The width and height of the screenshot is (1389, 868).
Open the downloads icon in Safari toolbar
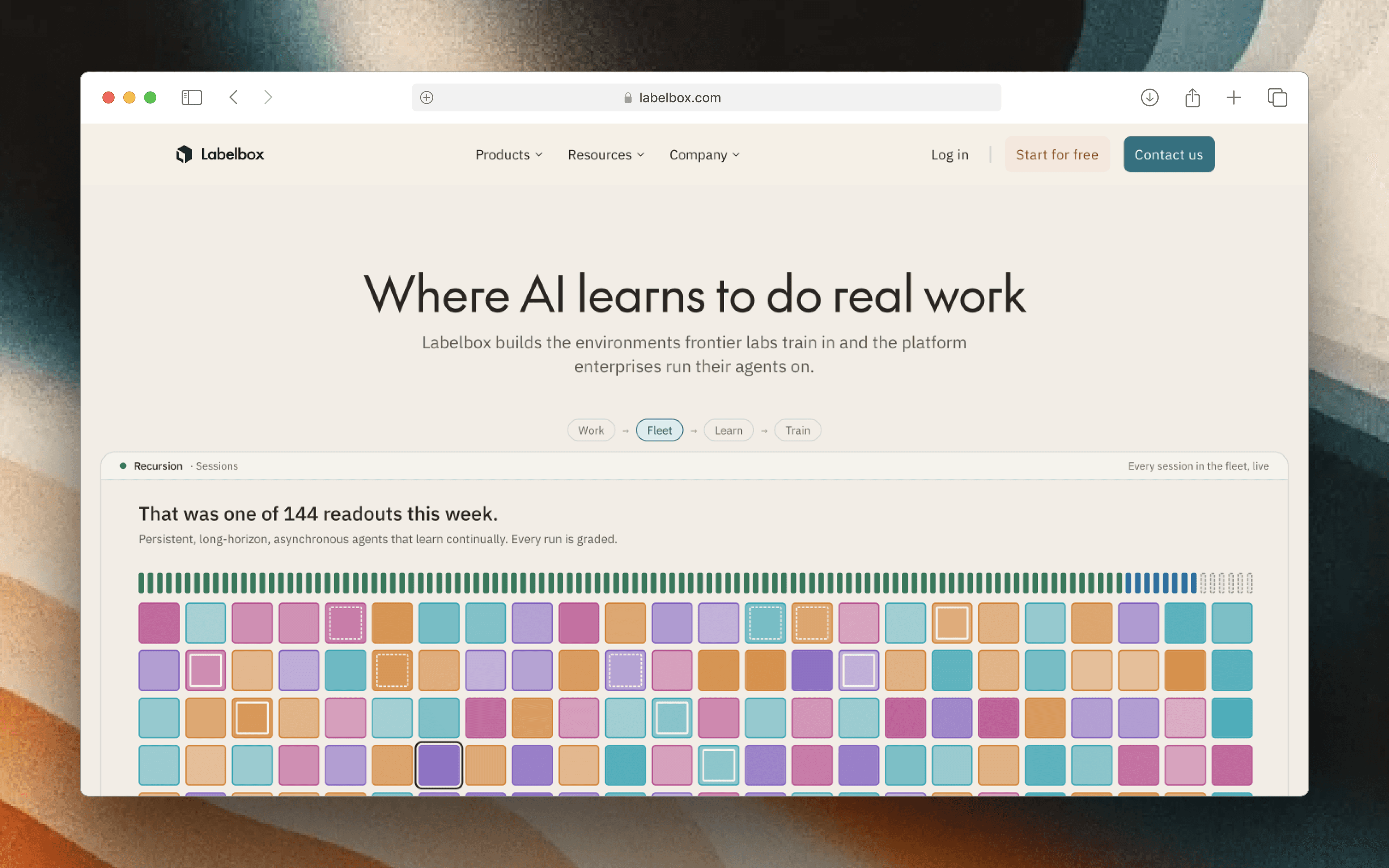[1150, 98]
